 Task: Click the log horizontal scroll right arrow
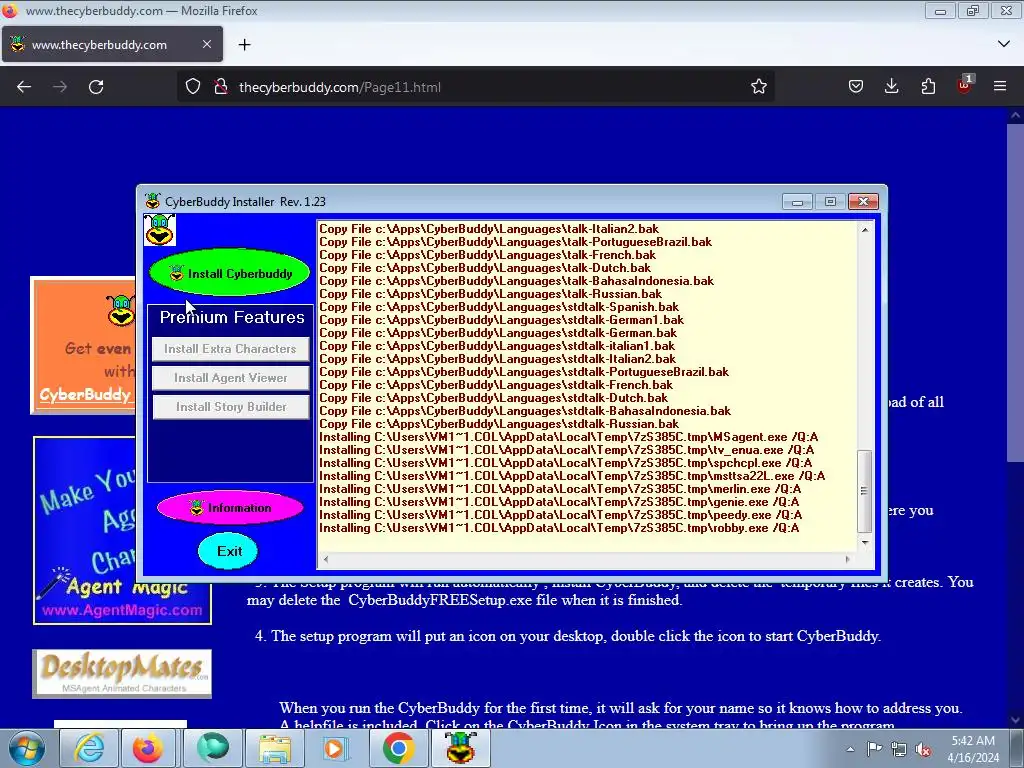[847, 559]
